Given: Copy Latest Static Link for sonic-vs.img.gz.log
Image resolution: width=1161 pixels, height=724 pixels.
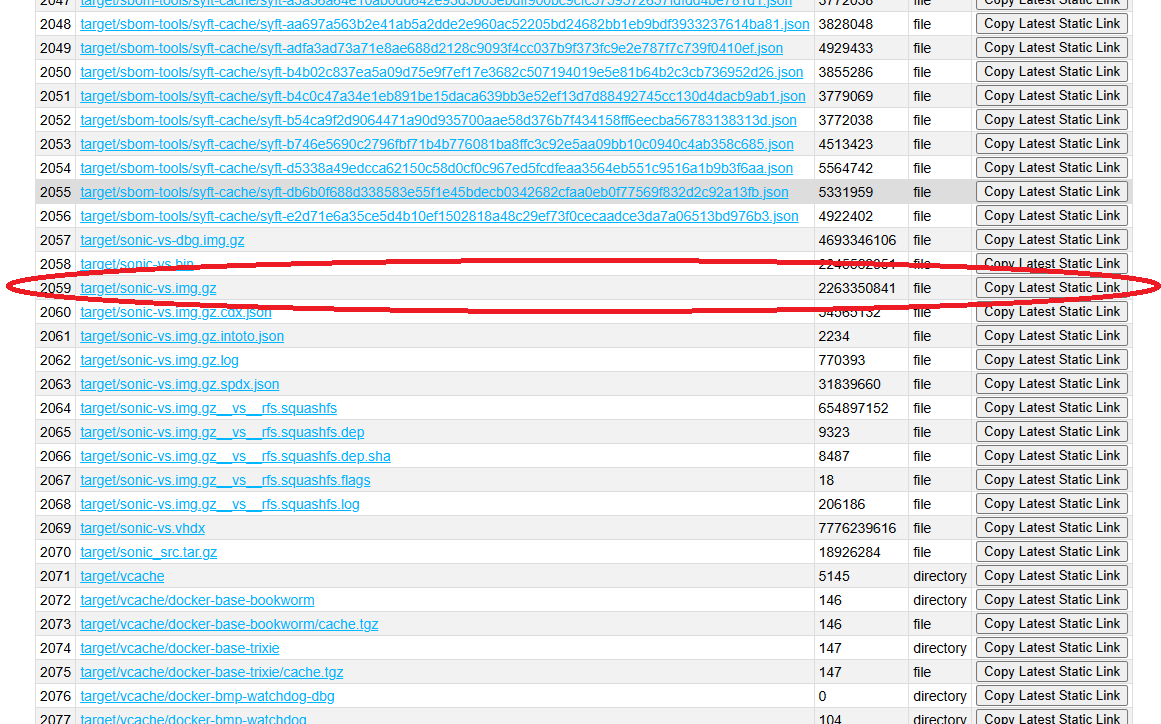Looking at the screenshot, I should pyautogui.click(x=1051, y=359).
